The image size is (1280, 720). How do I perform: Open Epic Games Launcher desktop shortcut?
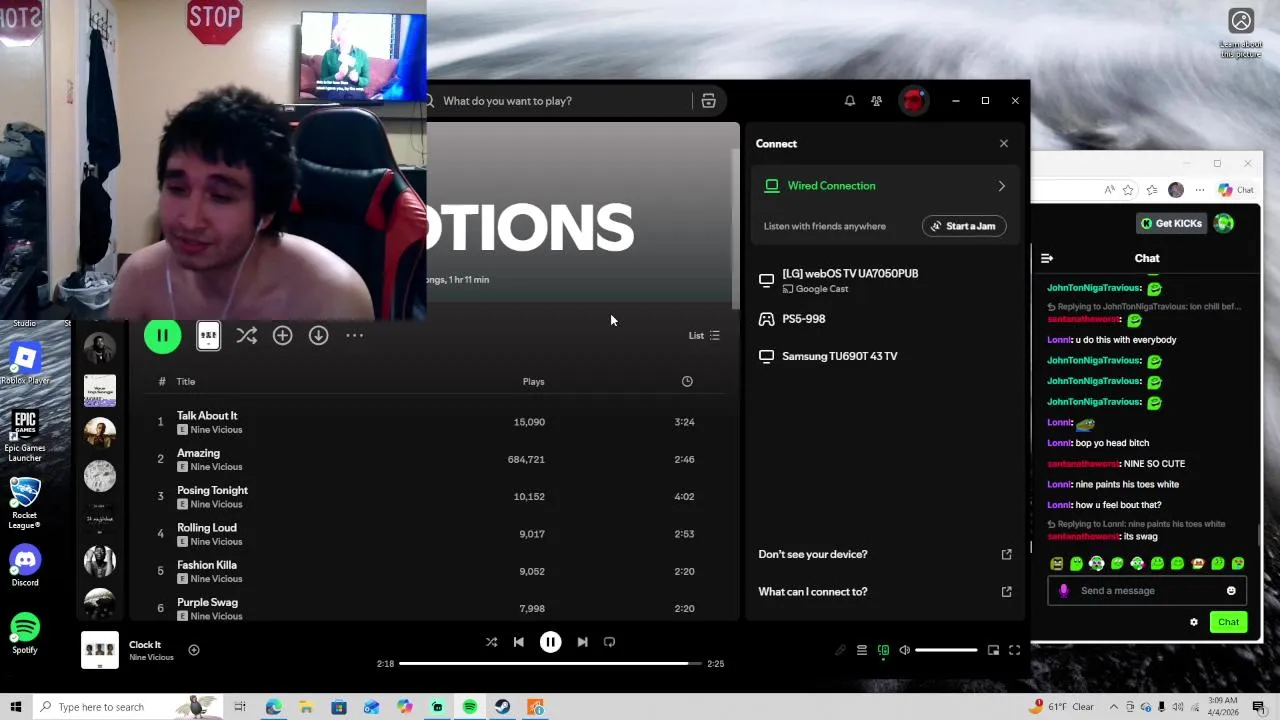click(25, 435)
